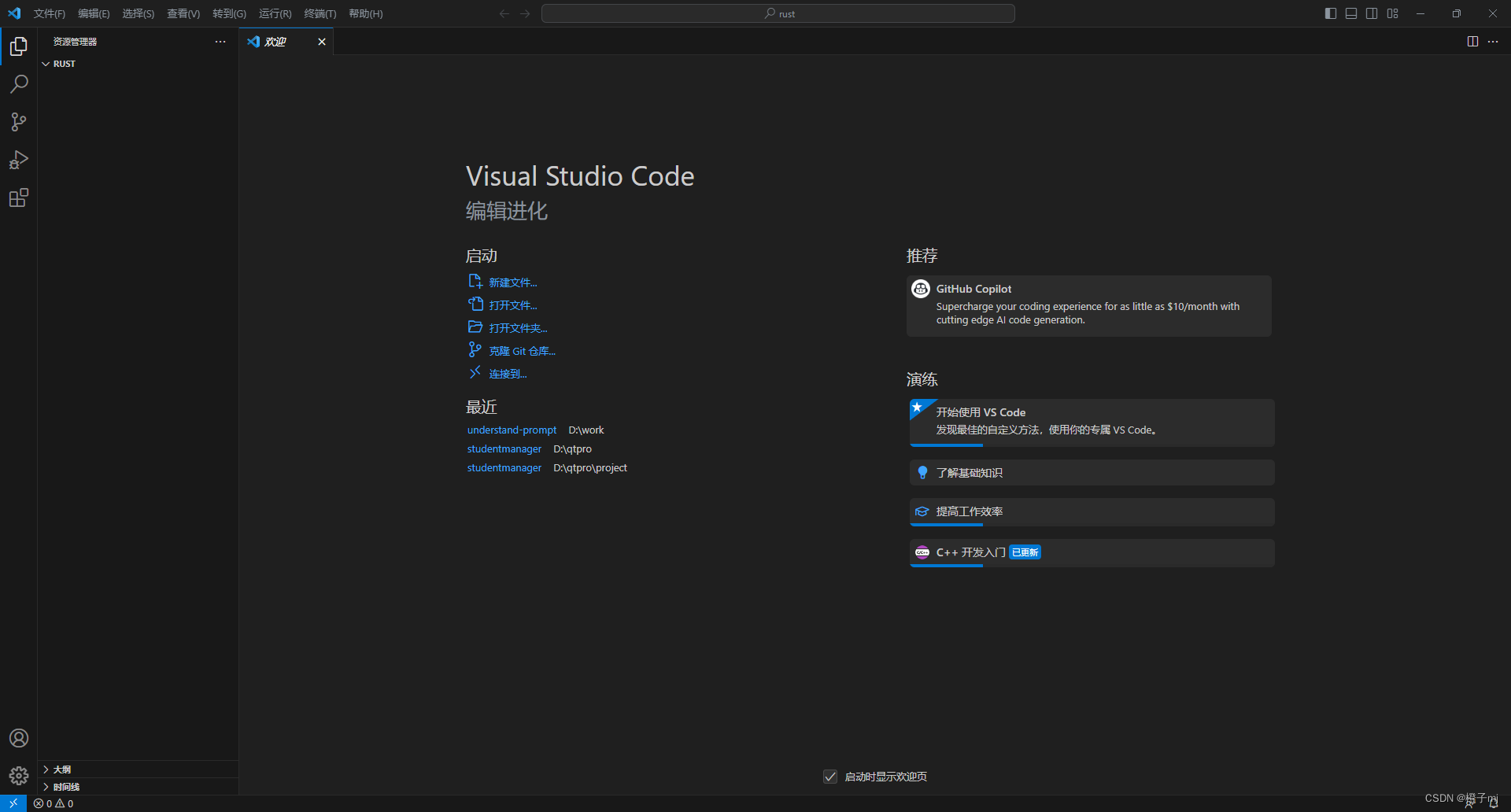Open the 编辑(E) menu

click(x=94, y=13)
